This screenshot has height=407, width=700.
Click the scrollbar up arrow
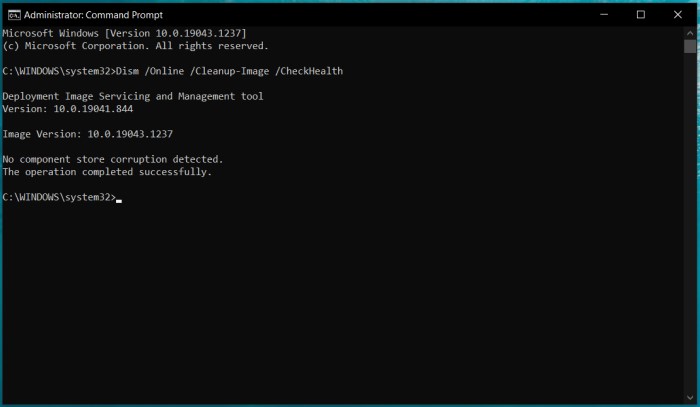pyautogui.click(x=690, y=33)
